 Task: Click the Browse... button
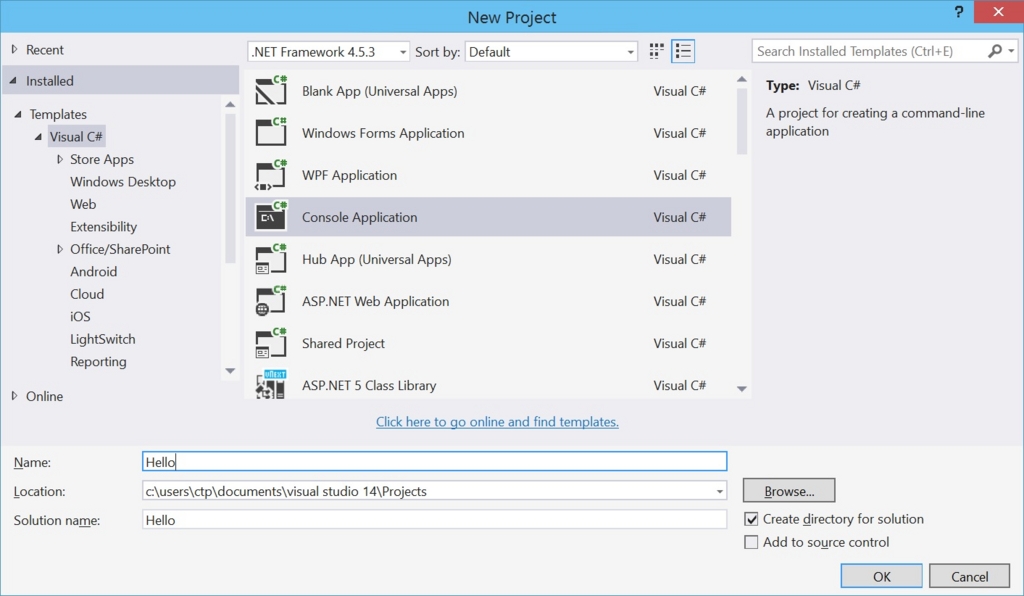789,491
